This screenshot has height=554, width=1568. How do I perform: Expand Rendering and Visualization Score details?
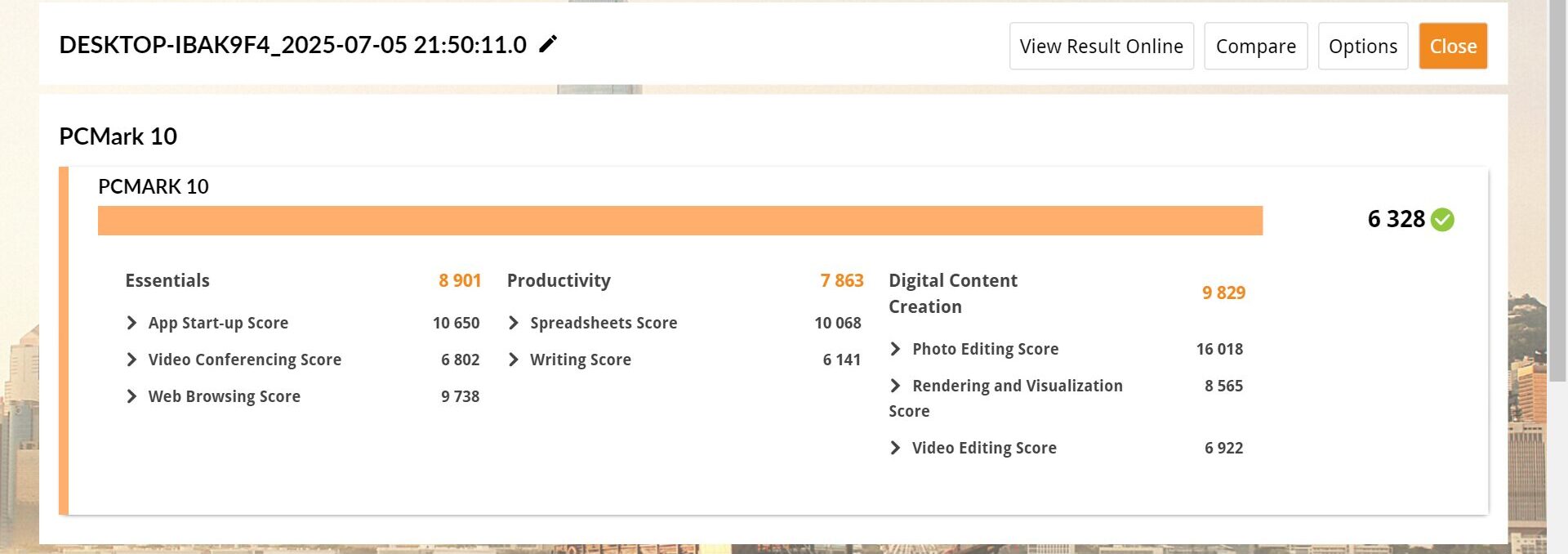point(896,386)
